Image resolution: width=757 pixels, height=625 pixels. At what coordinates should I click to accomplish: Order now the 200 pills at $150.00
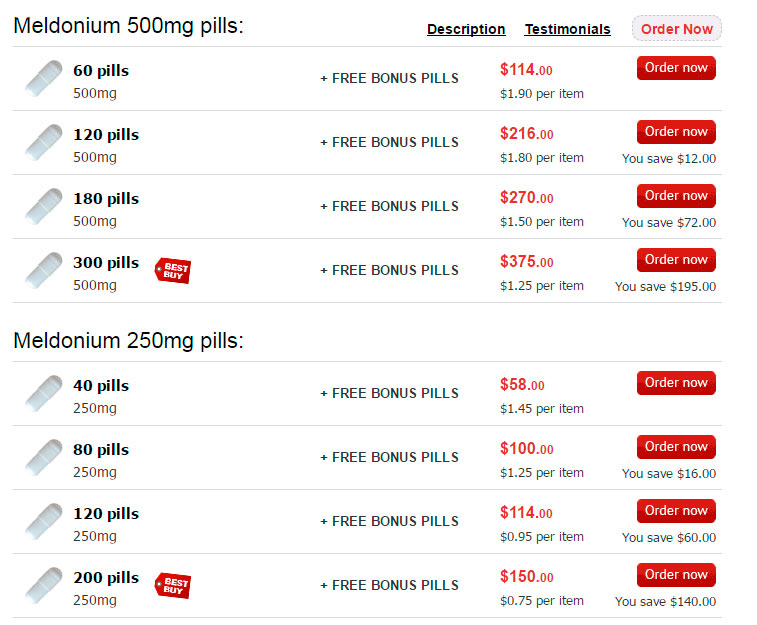[x=676, y=575]
